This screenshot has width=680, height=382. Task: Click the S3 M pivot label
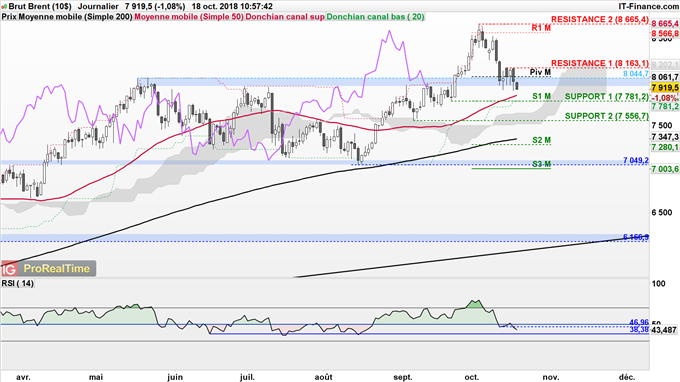(x=542, y=164)
